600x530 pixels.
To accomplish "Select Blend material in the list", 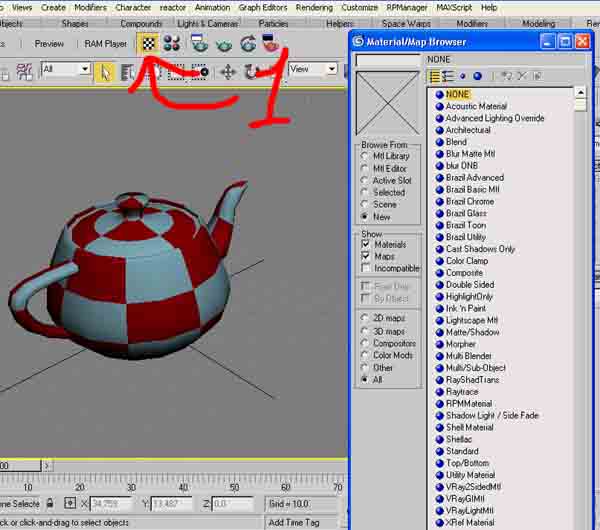I will (x=456, y=142).
